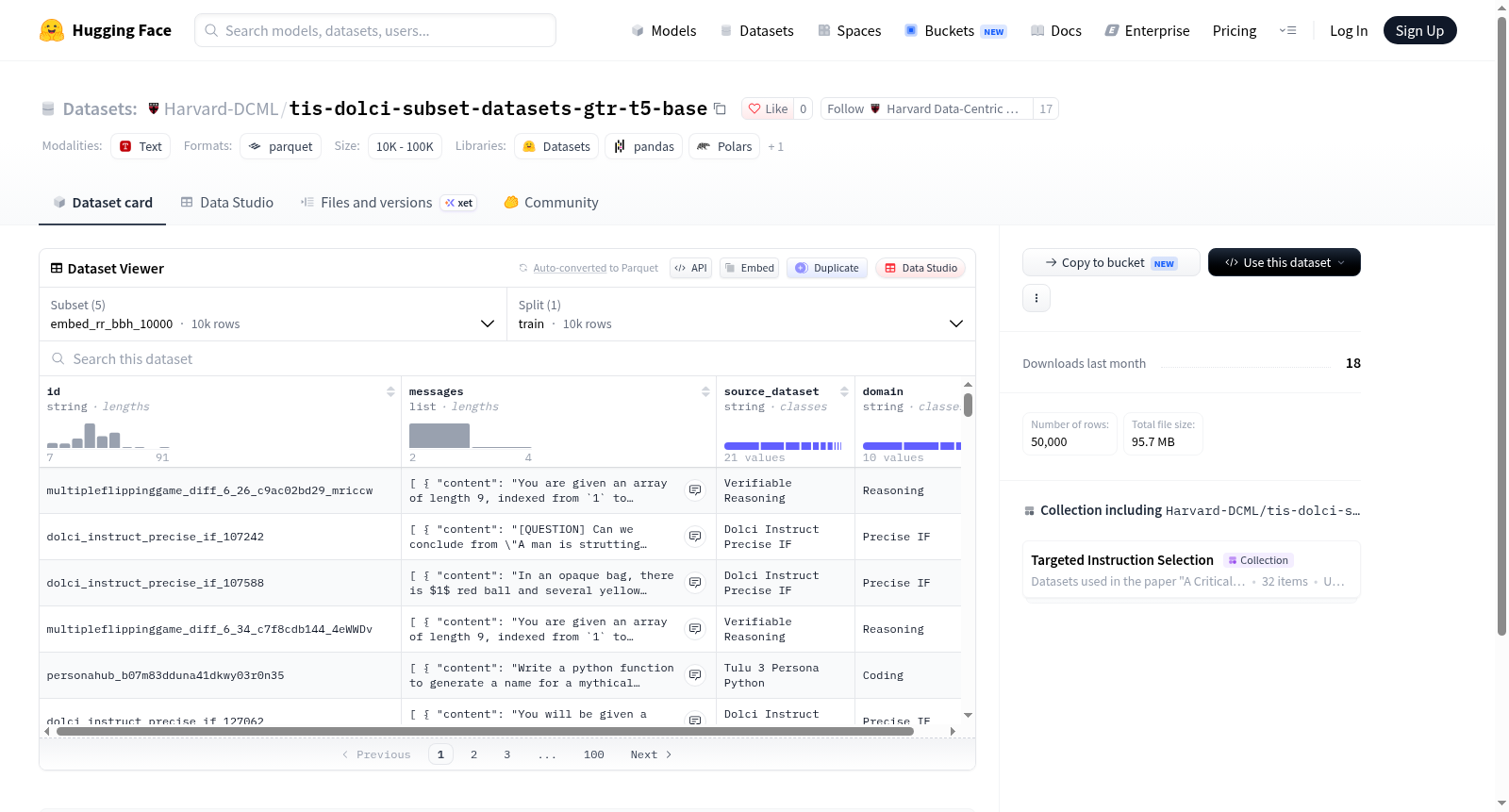Click the search magnifier in the top bar
Viewport: 1509px width, 812px height.
pyautogui.click(x=211, y=30)
